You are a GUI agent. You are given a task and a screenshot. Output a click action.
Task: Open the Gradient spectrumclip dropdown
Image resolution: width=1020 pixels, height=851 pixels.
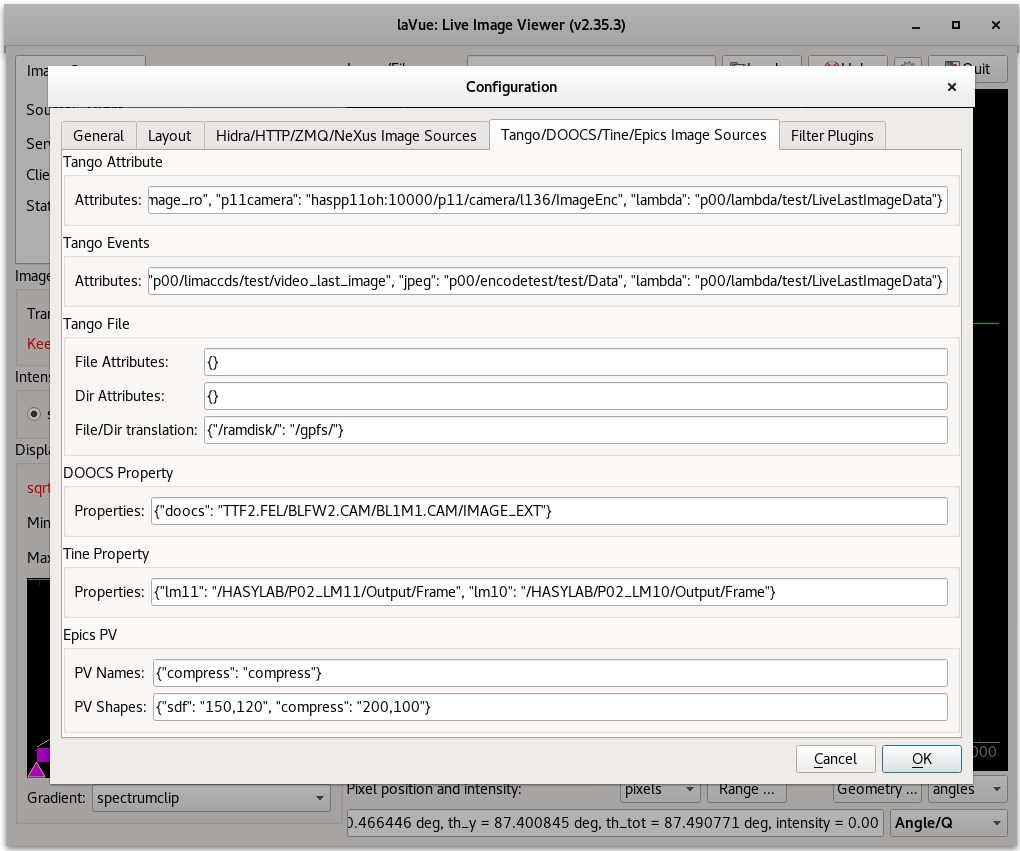210,797
